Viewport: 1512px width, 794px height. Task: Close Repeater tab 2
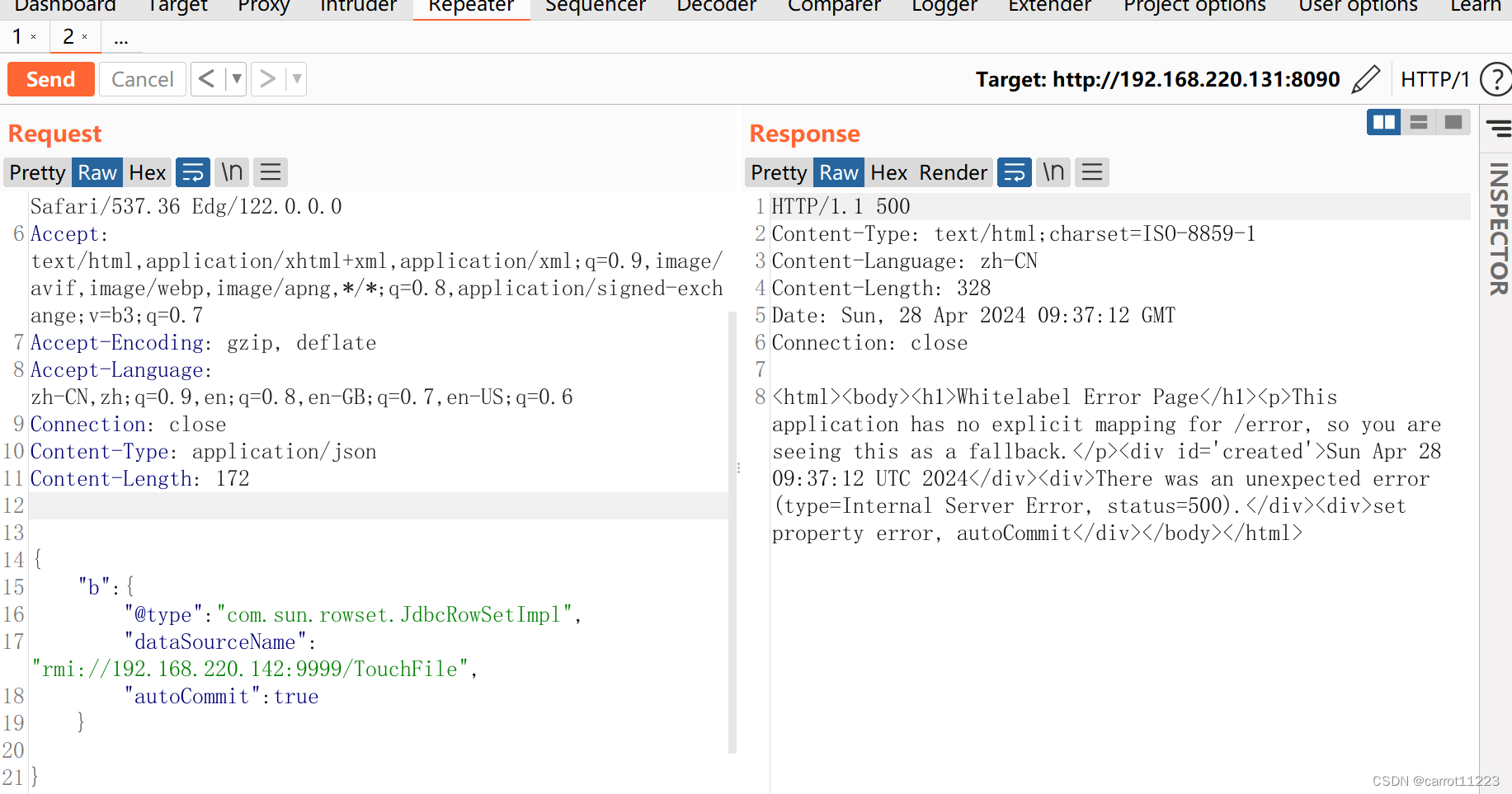coord(84,37)
